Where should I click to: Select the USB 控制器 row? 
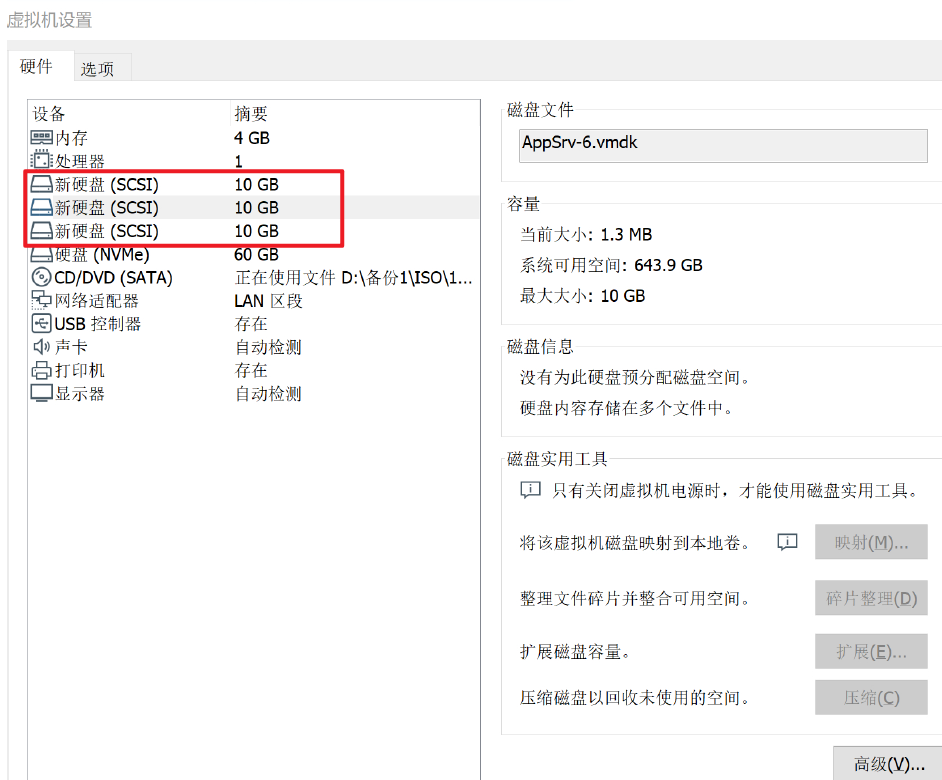[254, 324]
